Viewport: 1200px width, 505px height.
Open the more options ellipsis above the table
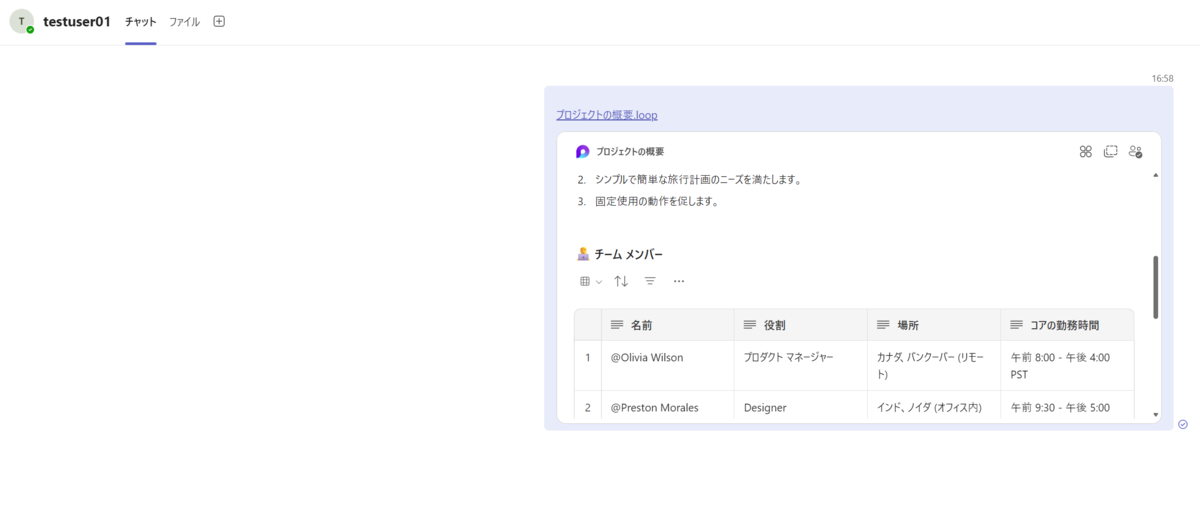pyautogui.click(x=679, y=281)
